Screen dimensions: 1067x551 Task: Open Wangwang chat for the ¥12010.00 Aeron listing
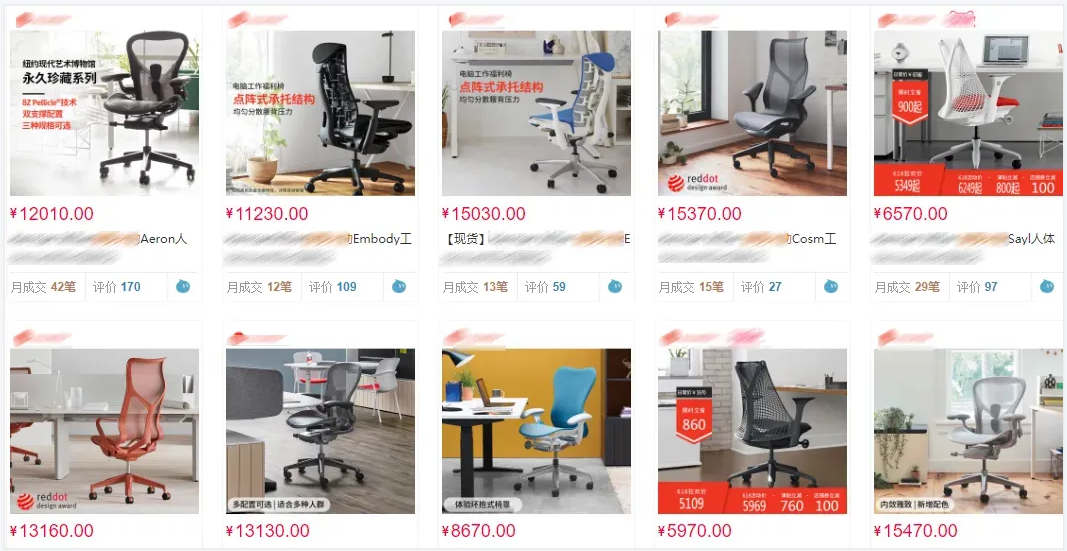click(183, 286)
